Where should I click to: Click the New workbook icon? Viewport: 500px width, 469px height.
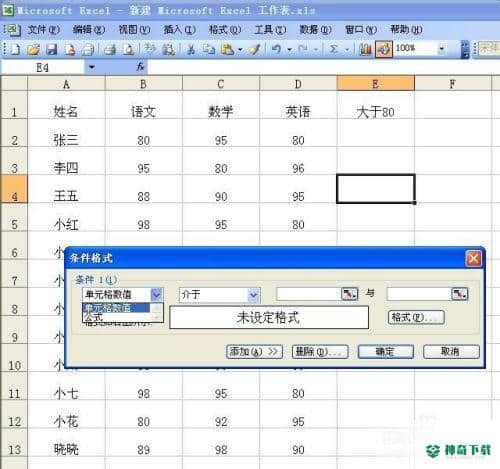coord(15,49)
